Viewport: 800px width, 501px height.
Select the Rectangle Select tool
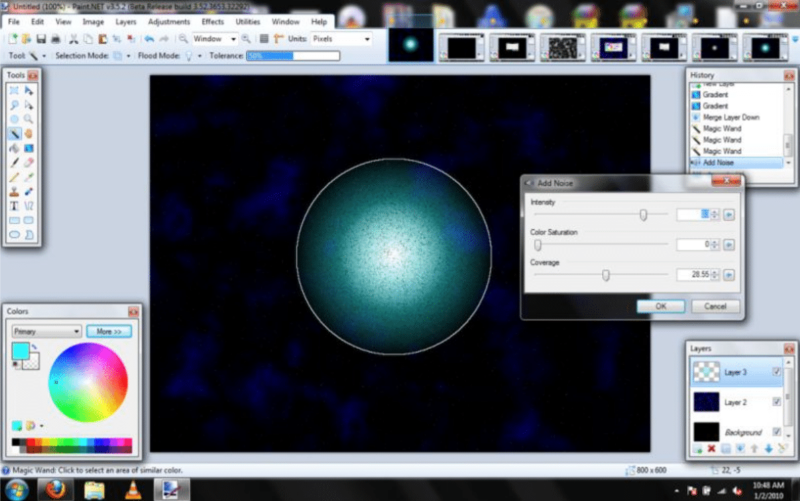pos(14,90)
